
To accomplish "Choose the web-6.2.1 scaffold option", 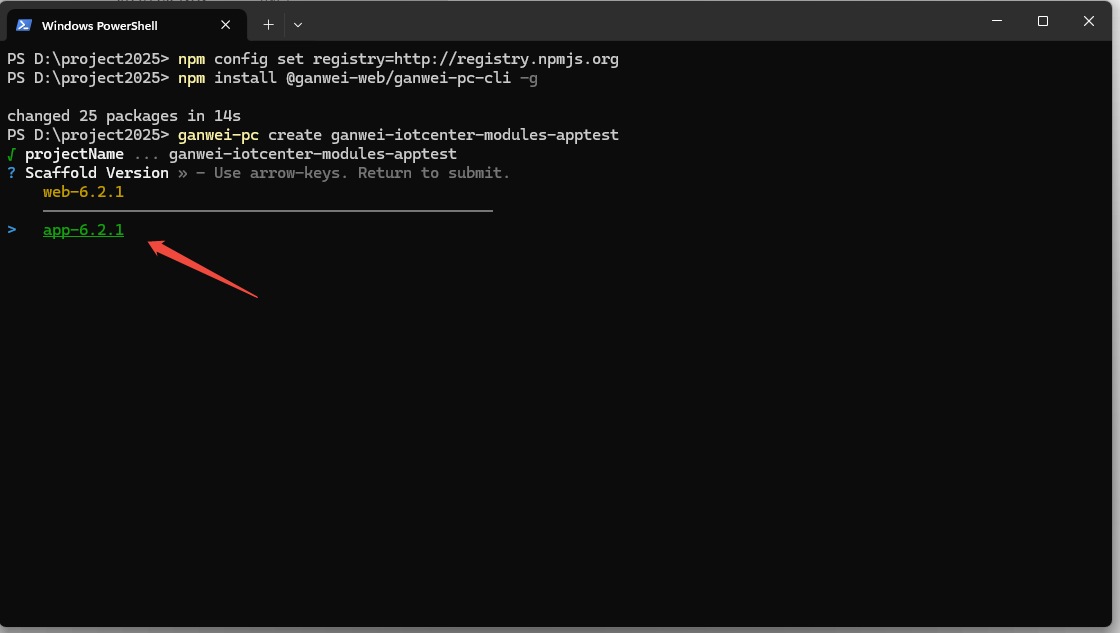I will point(83,192).
